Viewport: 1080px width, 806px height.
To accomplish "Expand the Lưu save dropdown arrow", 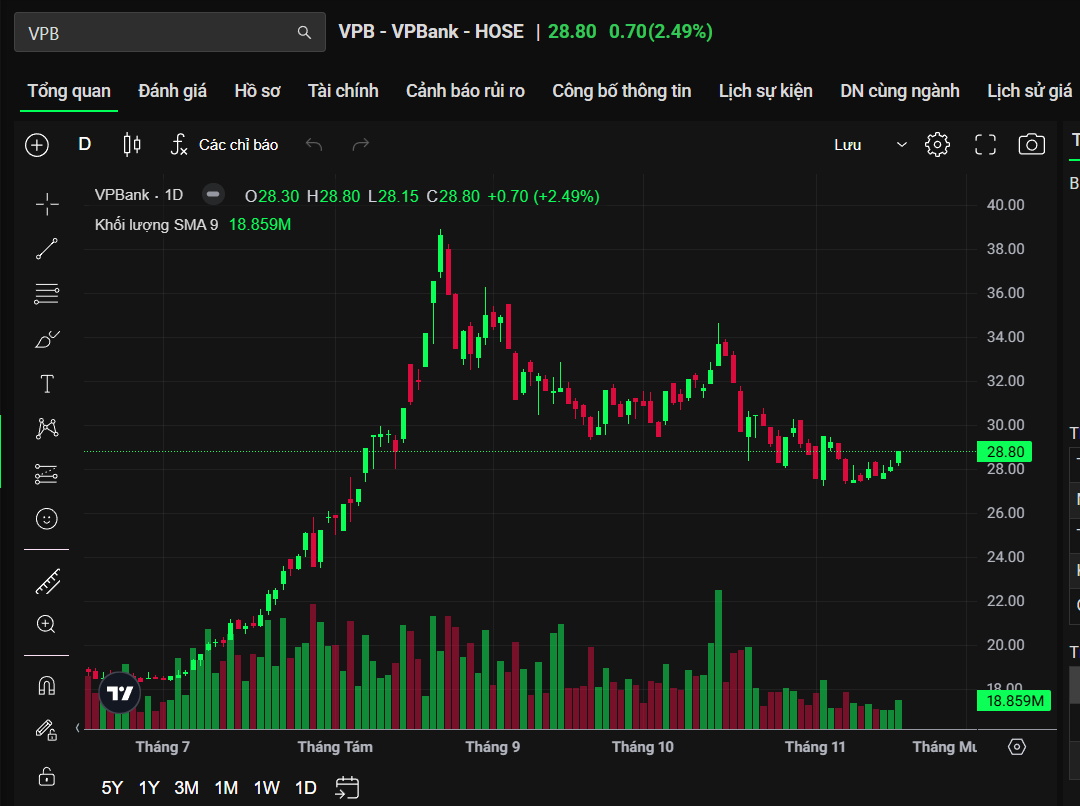I will click(x=901, y=145).
